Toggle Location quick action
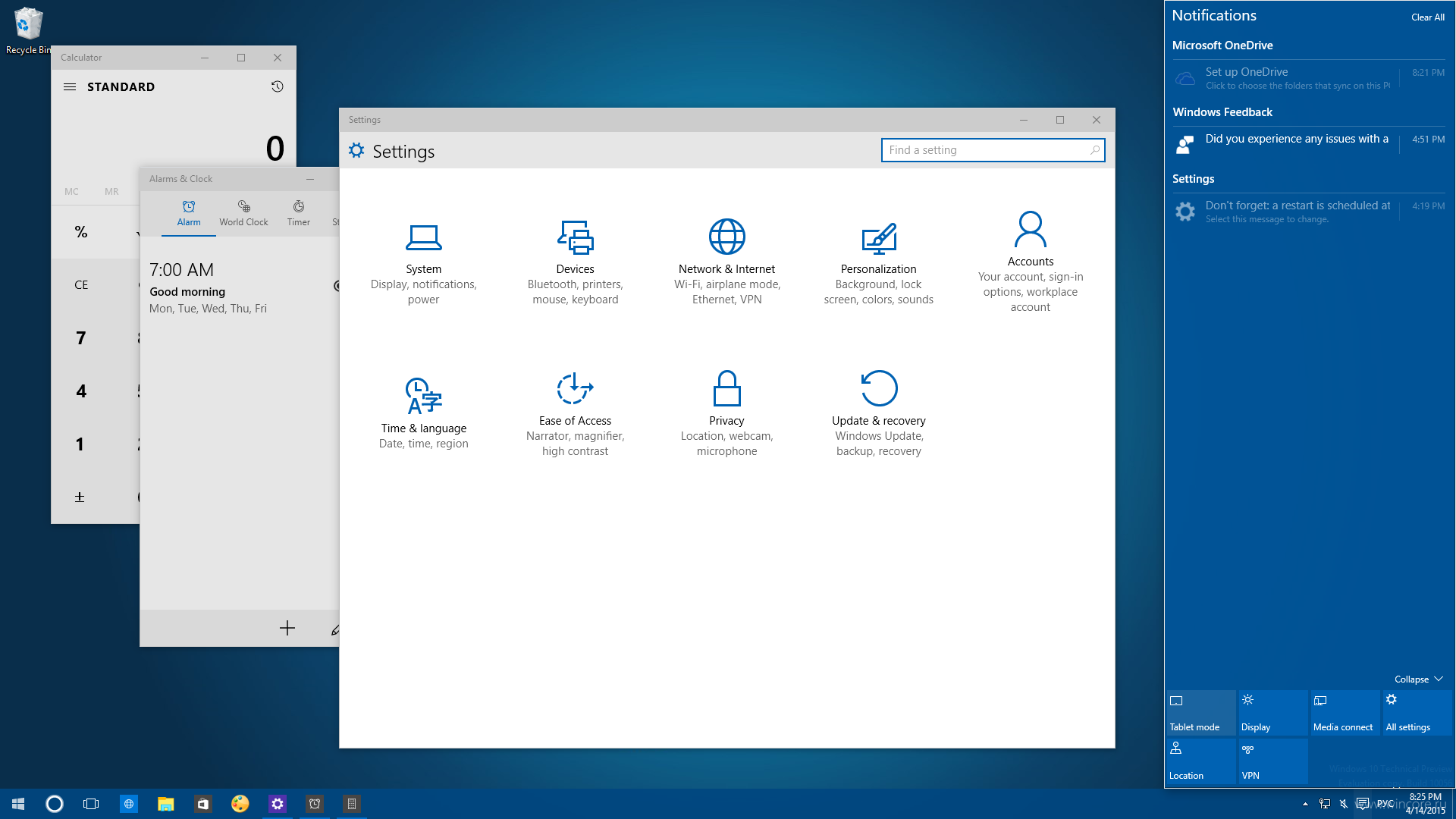Screen dimensions: 1456x819 1200,761
